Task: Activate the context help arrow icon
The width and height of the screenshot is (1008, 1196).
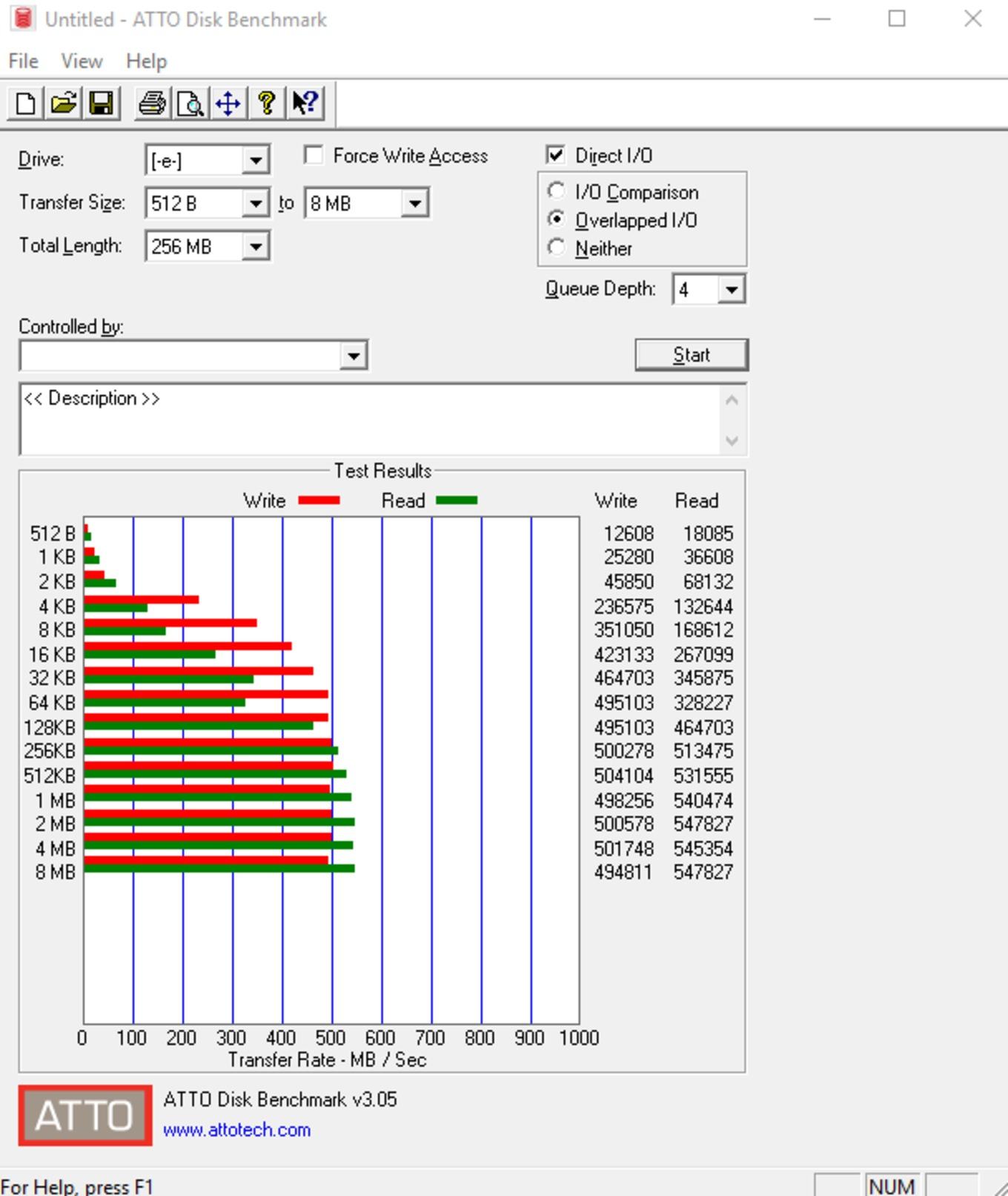Action: [305, 103]
